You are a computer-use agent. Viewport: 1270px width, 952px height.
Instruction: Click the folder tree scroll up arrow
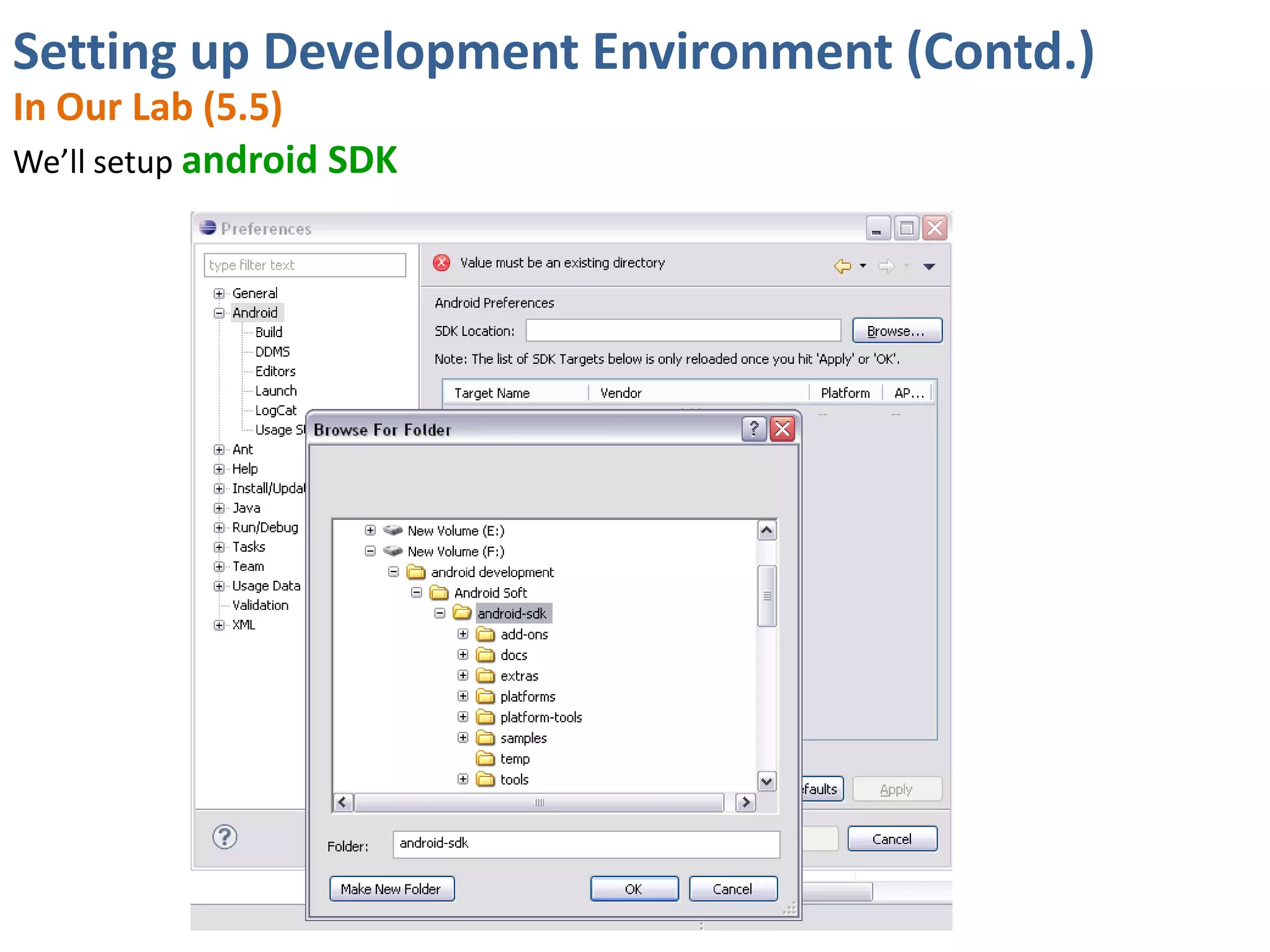767,531
